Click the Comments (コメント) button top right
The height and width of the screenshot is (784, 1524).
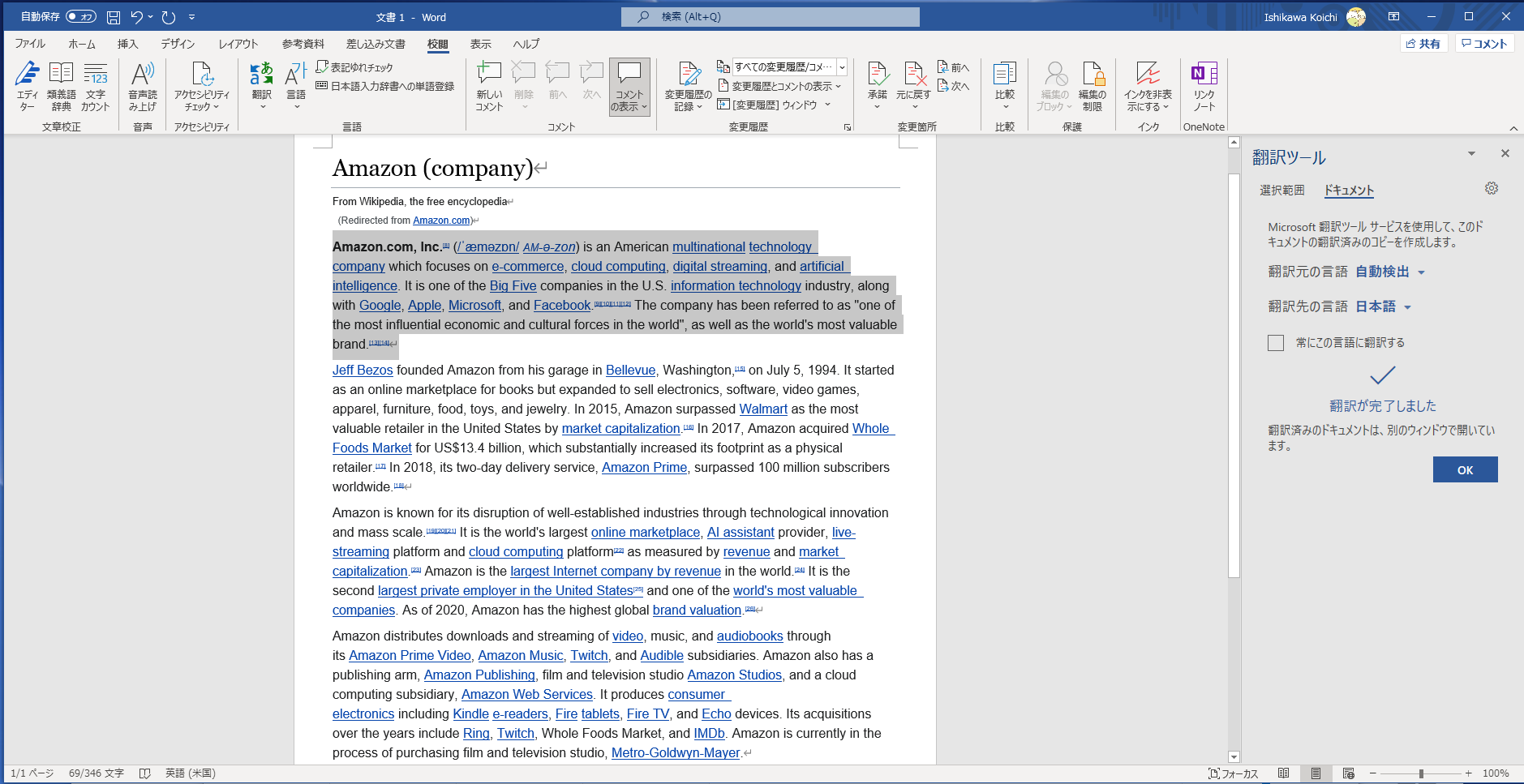tap(1484, 44)
